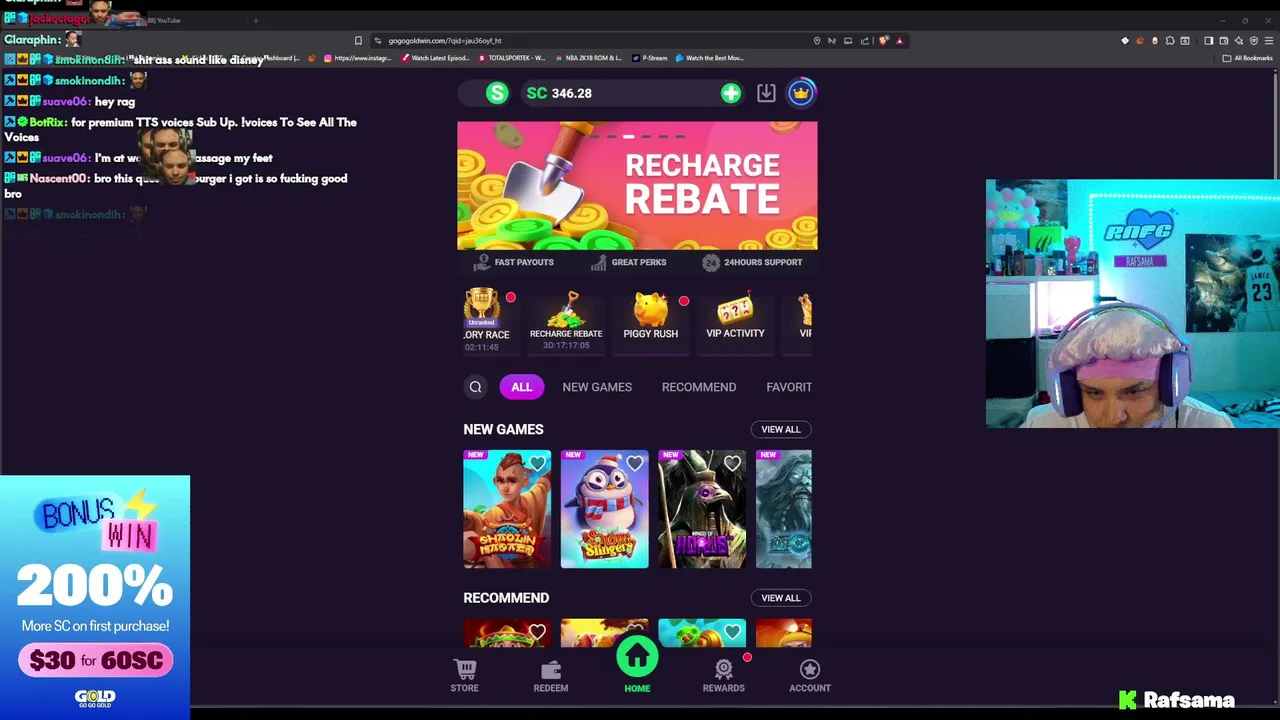Switch to the RECOMMEND tab
Viewport: 1280px width, 720px height.
pyautogui.click(x=699, y=387)
